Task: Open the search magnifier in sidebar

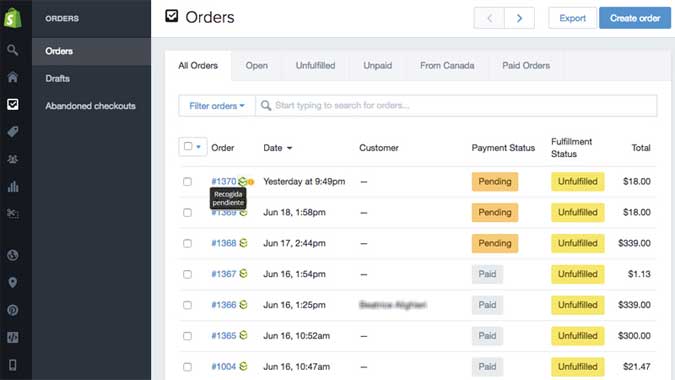Action: (12, 50)
